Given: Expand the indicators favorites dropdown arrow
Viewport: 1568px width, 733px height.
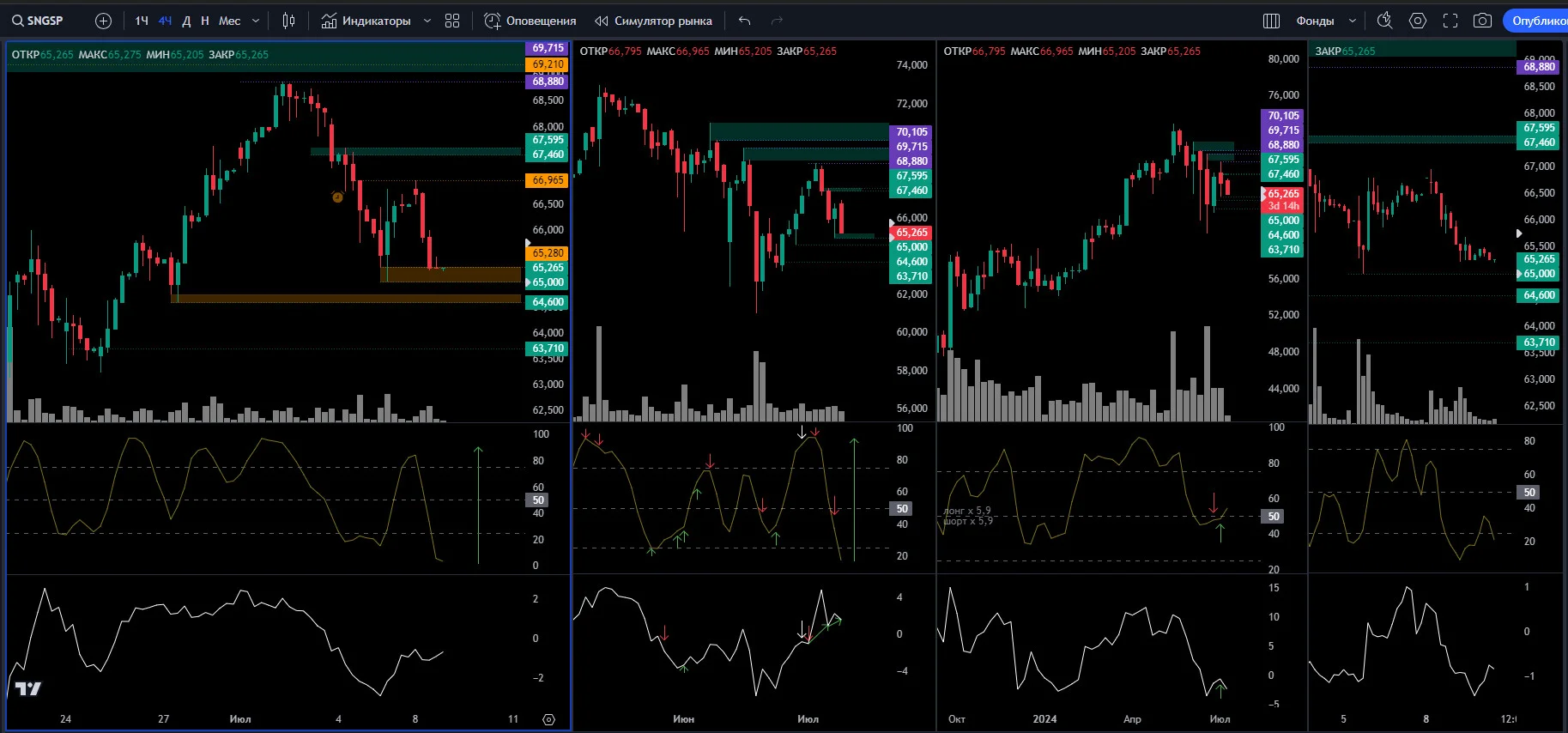Looking at the screenshot, I should tap(427, 21).
